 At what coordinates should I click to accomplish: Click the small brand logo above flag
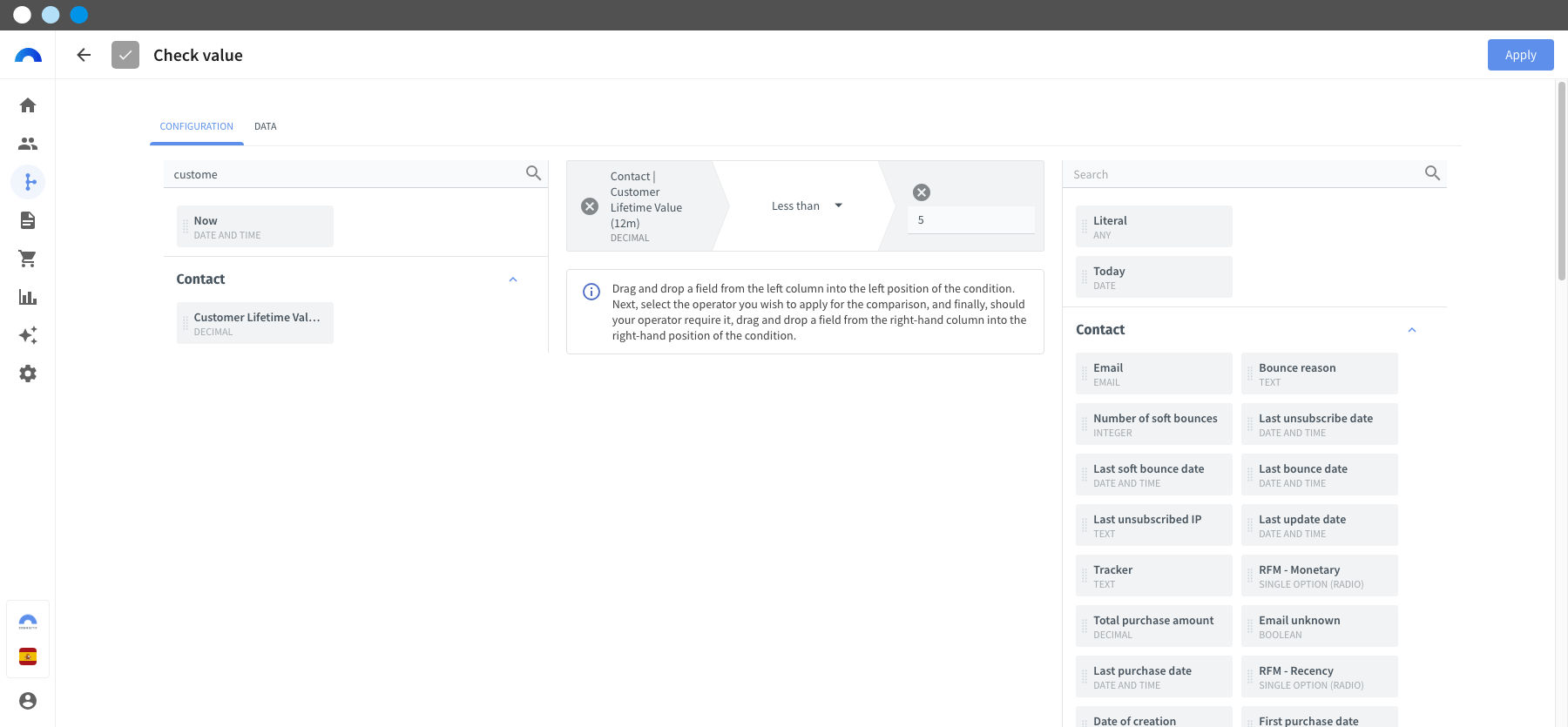tap(28, 622)
